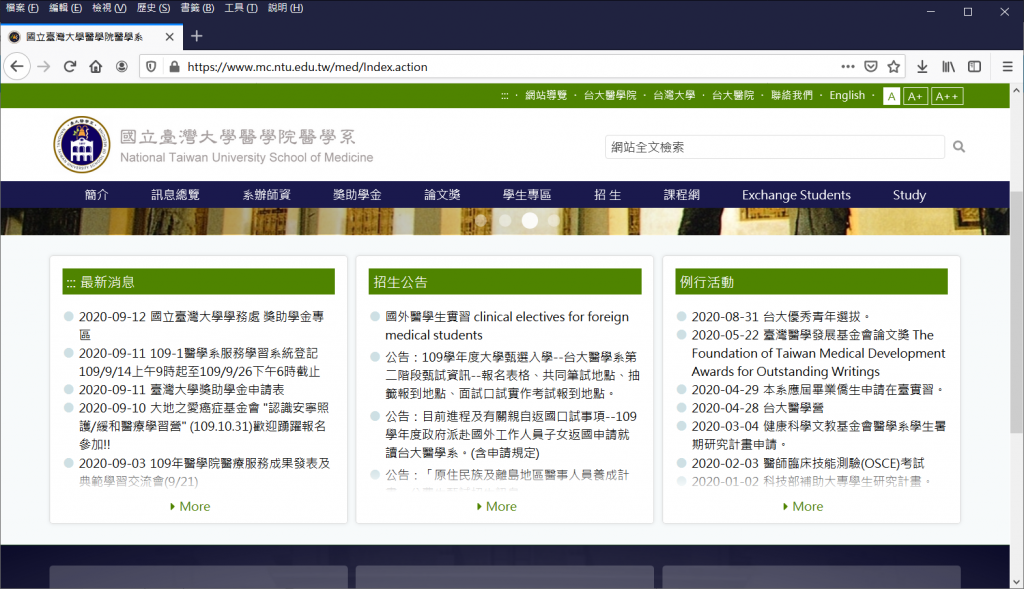This screenshot has height=589, width=1024.
Task: Open the Firefox account icon
Action: (x=121, y=67)
